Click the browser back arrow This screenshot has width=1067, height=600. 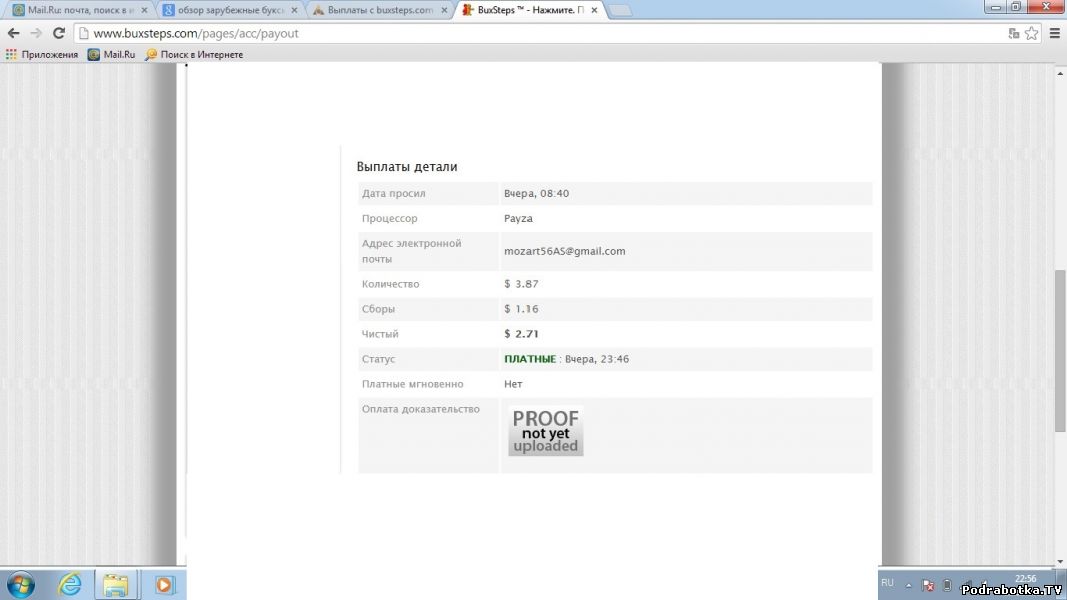click(14, 33)
